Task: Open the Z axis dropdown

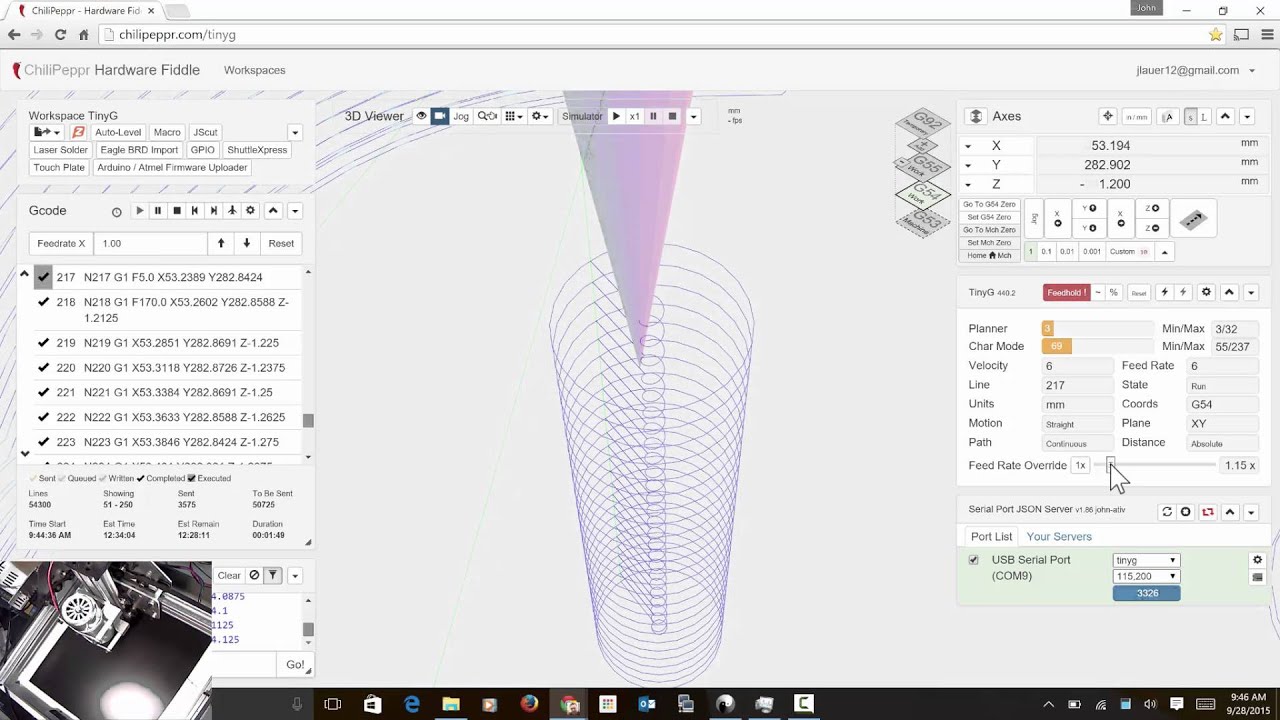Action: (x=967, y=184)
